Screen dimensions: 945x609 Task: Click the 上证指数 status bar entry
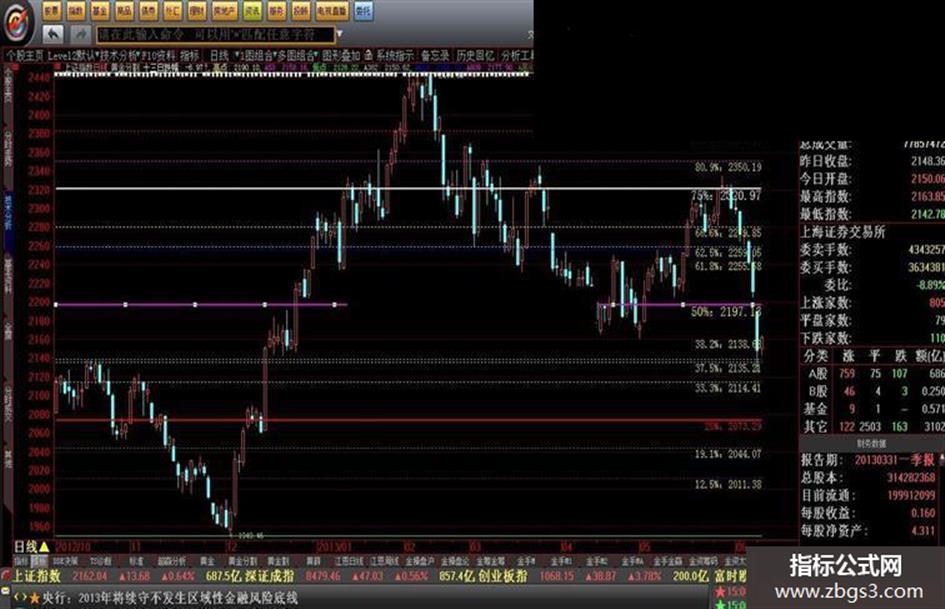(x=37, y=576)
